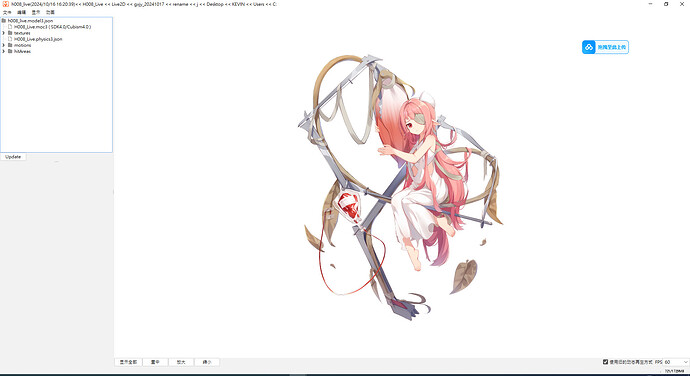
Task: Select the H008_Live.physics3.json tree item
Action: (38, 39)
